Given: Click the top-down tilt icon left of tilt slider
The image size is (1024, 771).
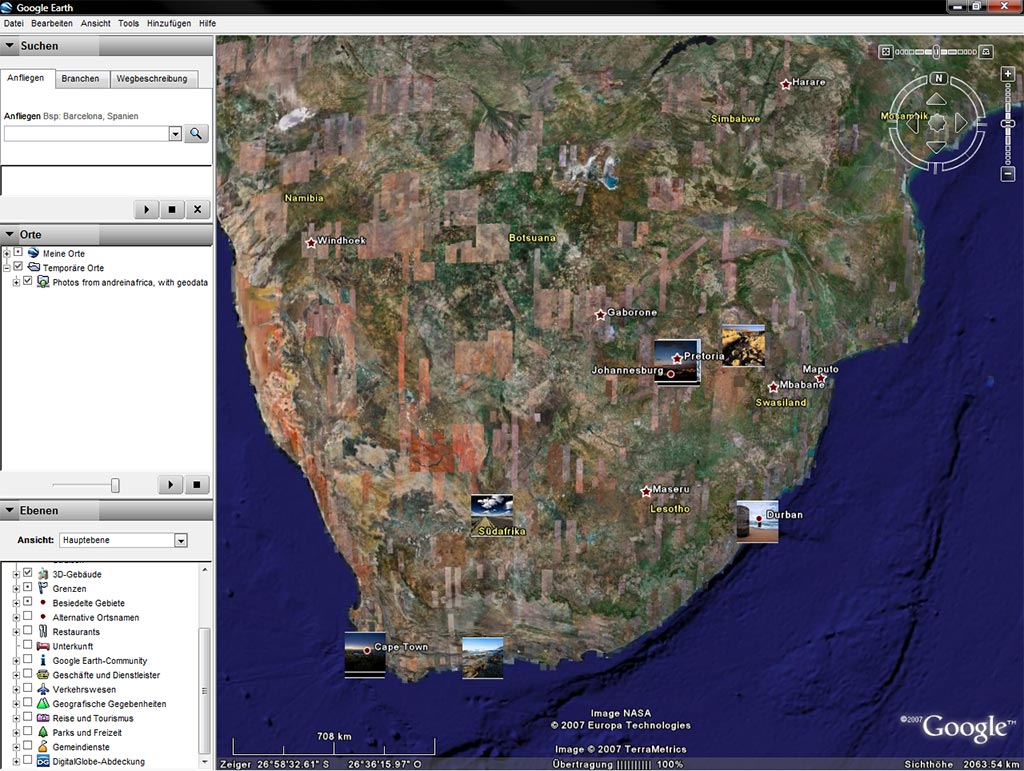Looking at the screenshot, I should pos(886,52).
